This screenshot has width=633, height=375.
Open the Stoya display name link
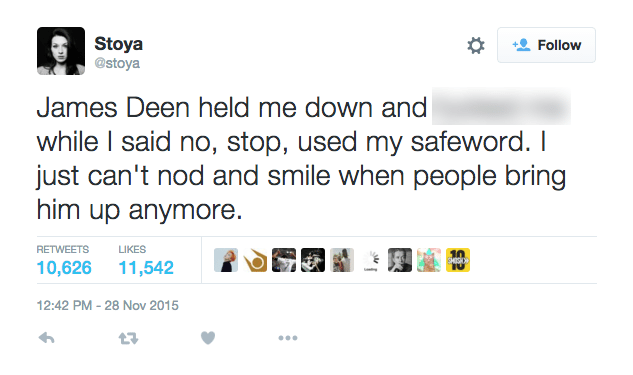tap(118, 44)
